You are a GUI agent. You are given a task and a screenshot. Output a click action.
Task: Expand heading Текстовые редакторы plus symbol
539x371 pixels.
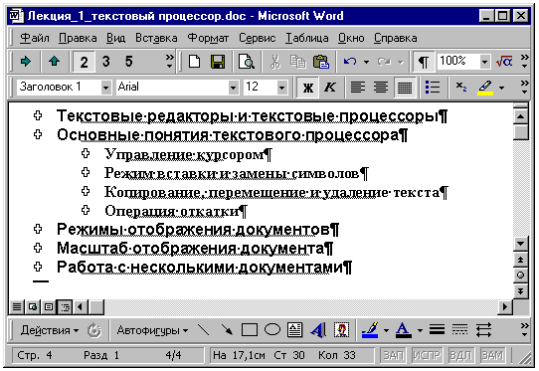pyautogui.click(x=38, y=116)
